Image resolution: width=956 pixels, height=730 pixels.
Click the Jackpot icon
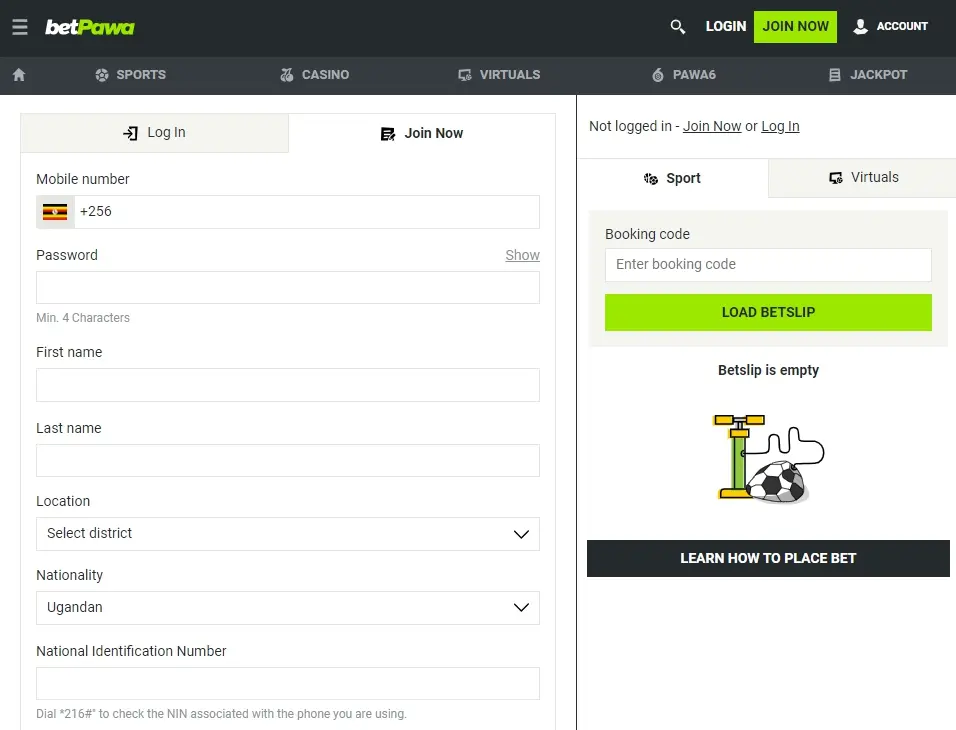coord(835,74)
